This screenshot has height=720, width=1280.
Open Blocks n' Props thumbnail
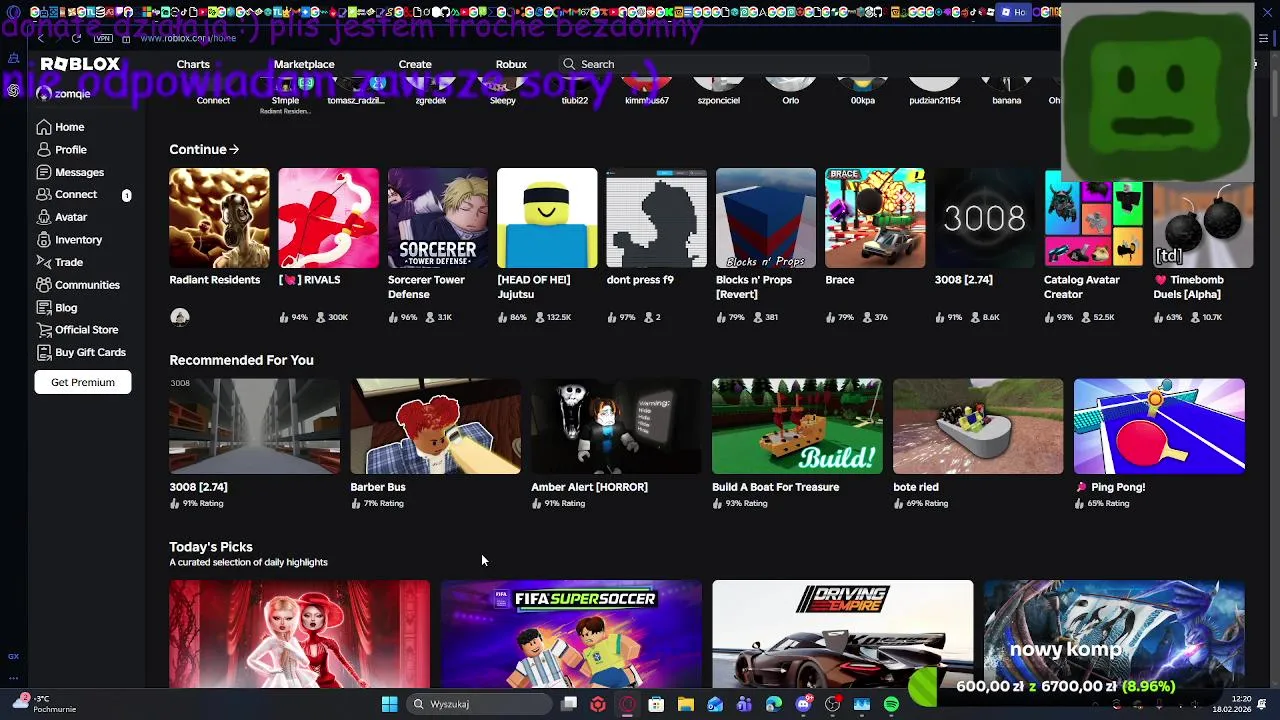[x=766, y=218]
